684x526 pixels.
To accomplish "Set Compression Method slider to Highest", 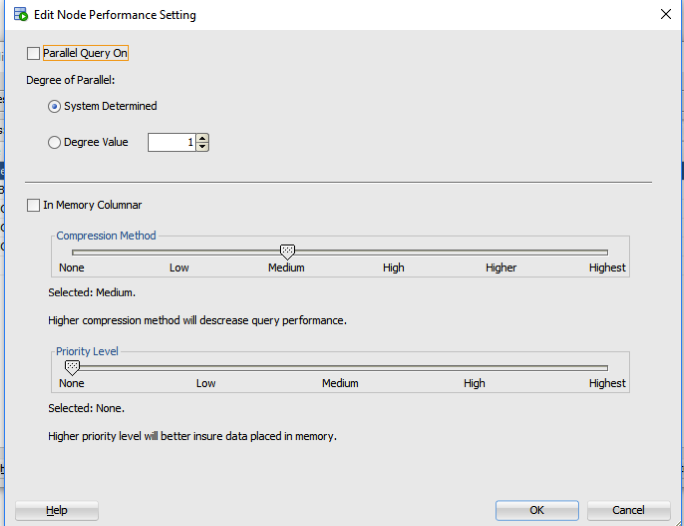I will [607, 252].
